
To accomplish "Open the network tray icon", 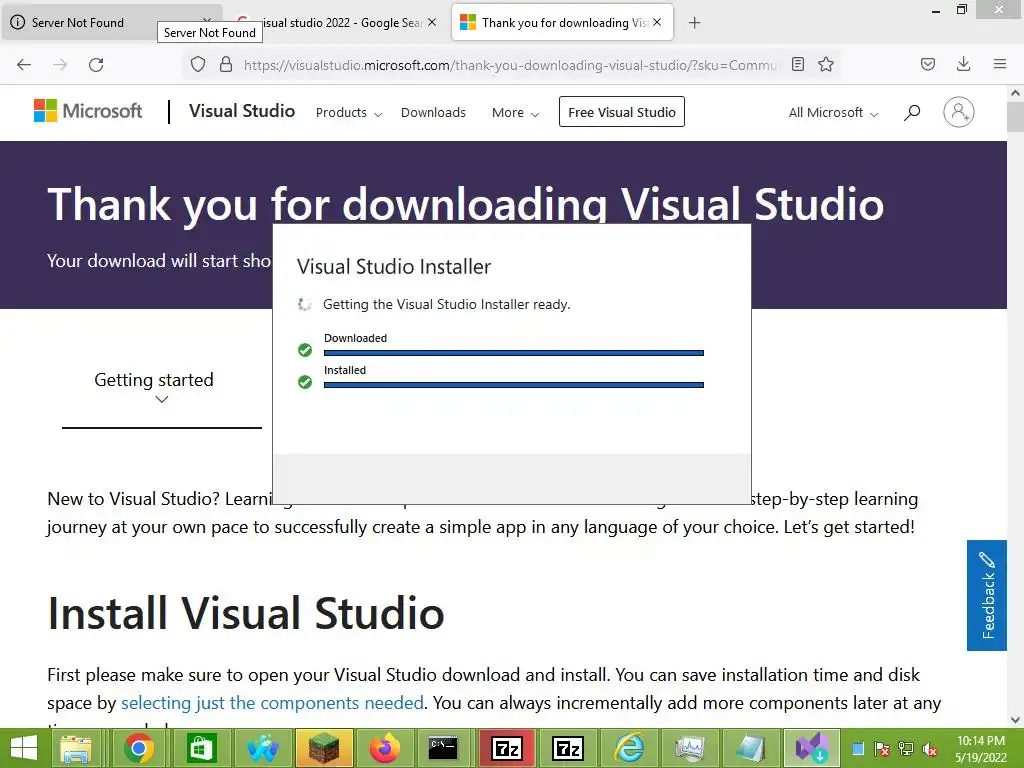I will 906,749.
